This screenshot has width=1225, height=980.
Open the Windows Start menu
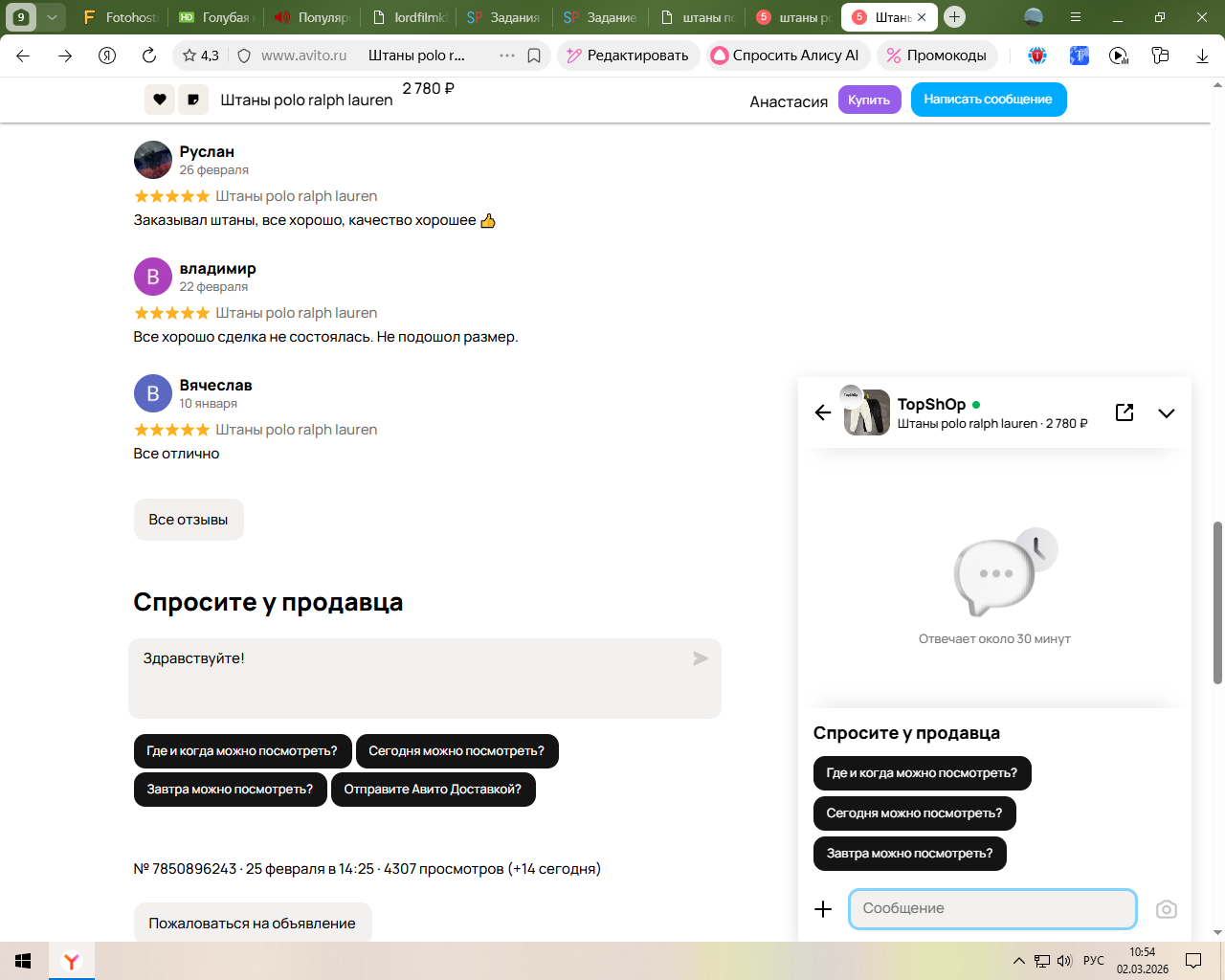(x=24, y=961)
